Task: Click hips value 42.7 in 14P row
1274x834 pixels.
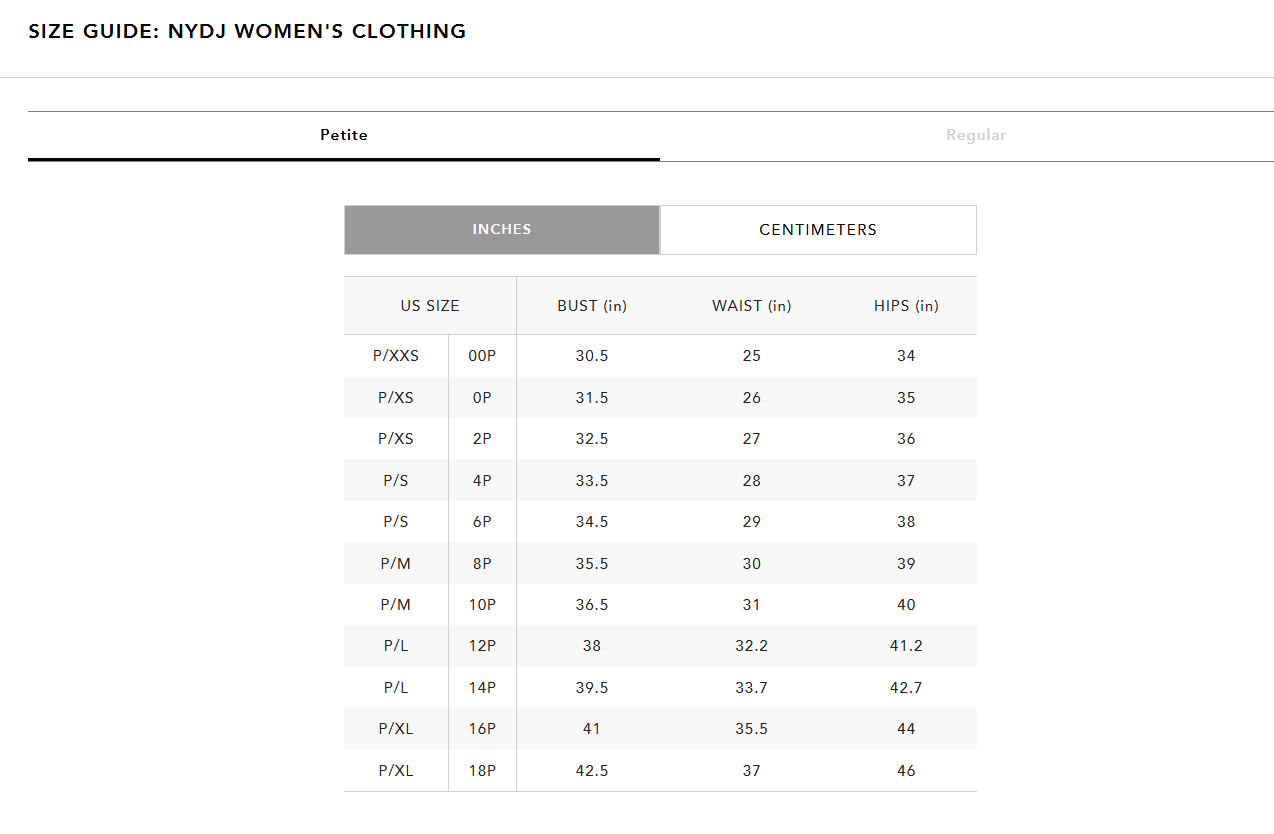Action: pyautogui.click(x=906, y=688)
